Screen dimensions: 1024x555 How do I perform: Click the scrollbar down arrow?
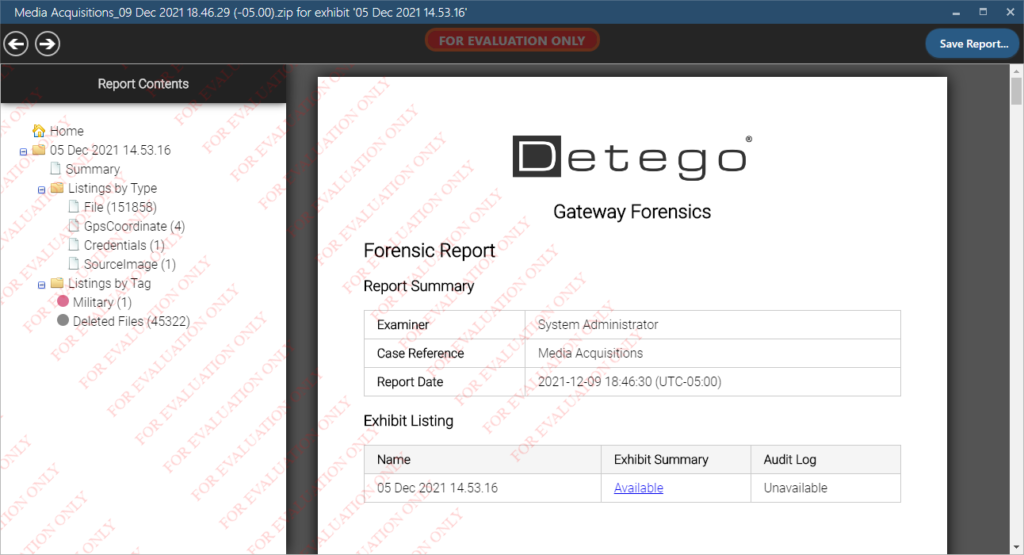tap(1016, 547)
